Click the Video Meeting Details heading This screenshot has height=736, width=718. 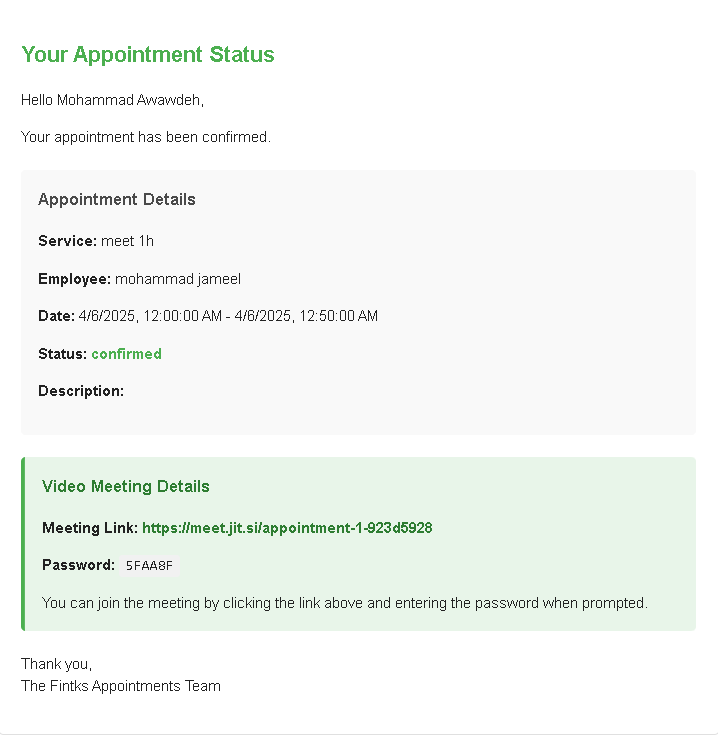[125, 486]
